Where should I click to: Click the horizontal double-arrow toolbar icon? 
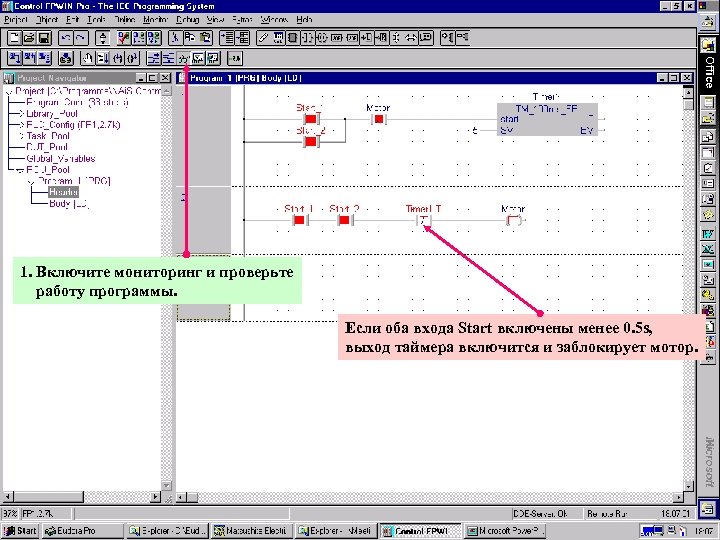click(x=411, y=38)
